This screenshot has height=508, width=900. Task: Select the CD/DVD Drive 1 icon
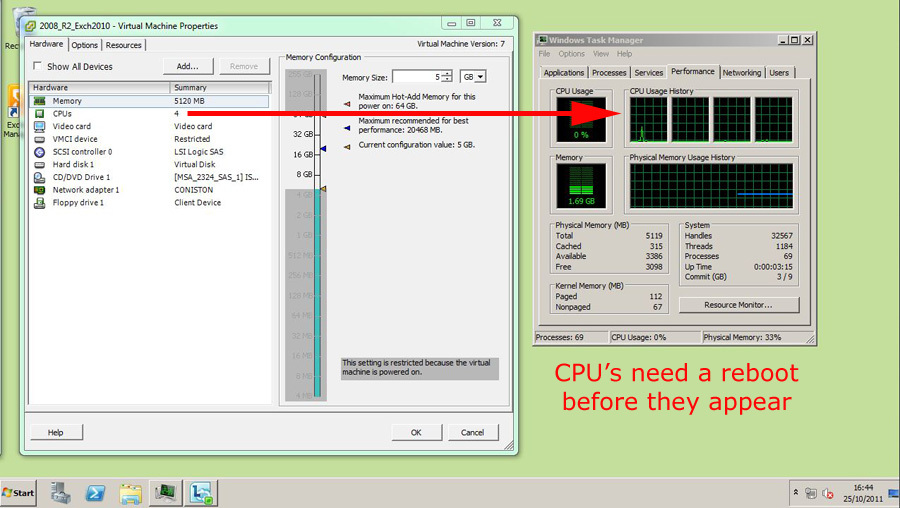coord(40,177)
